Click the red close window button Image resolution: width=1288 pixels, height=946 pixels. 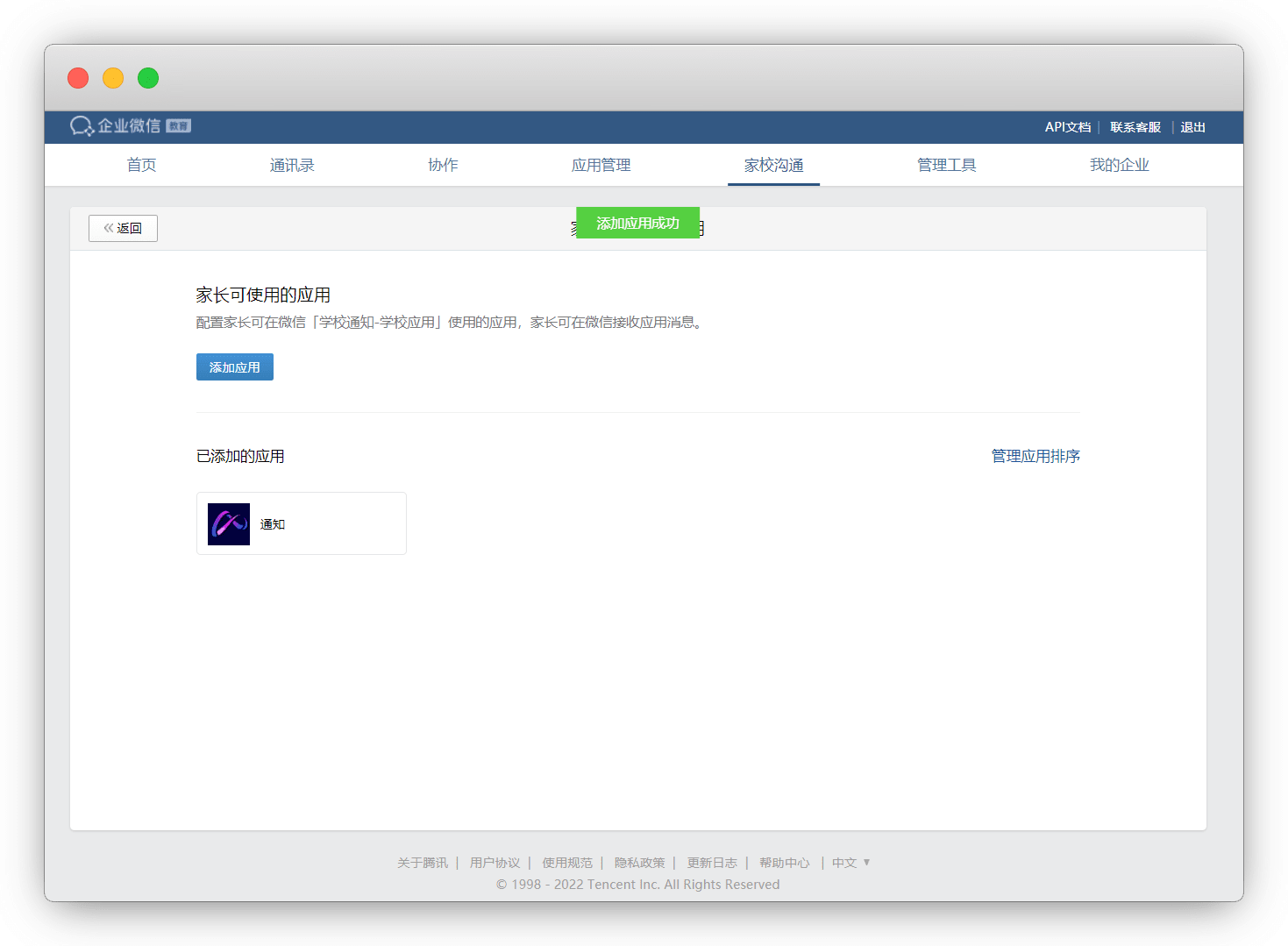coord(78,78)
